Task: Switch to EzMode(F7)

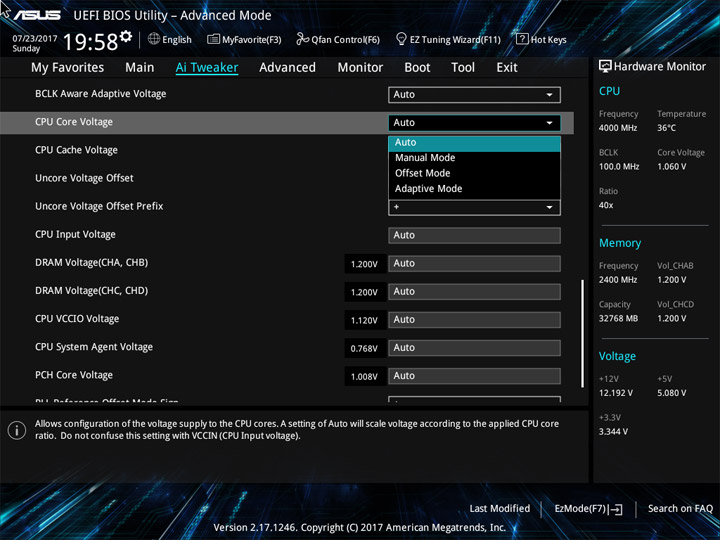Action: pyautogui.click(x=588, y=509)
